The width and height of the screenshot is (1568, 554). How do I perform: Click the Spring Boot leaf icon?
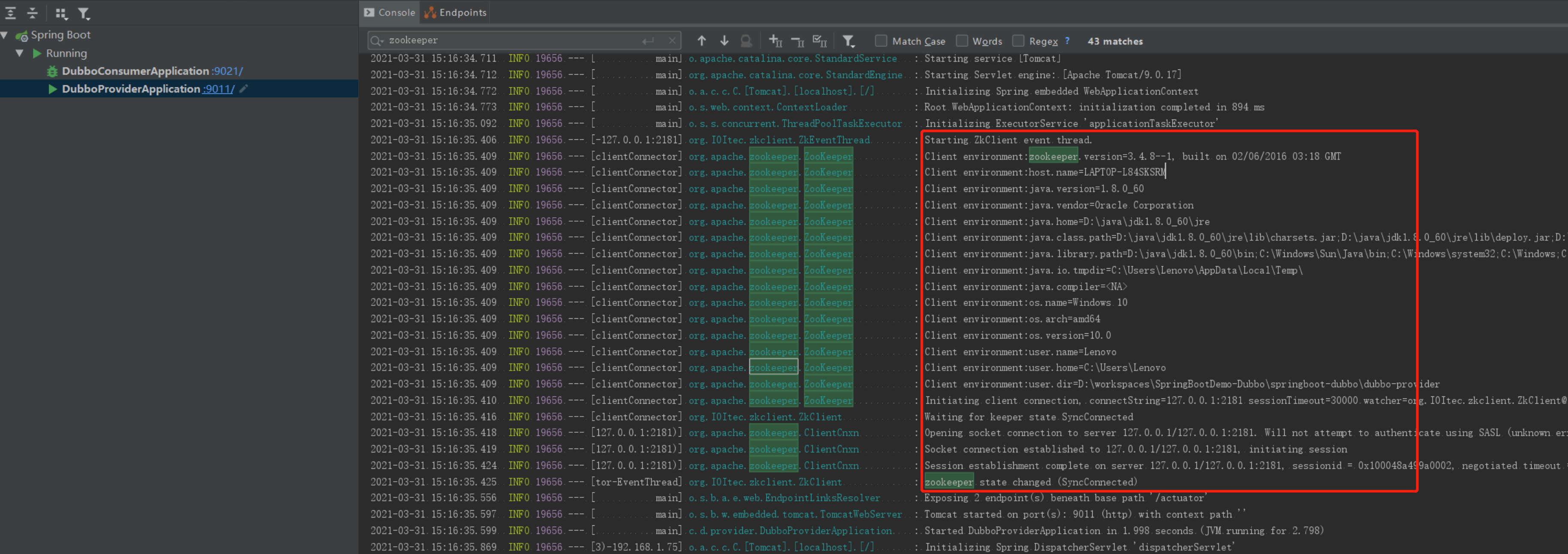(22, 36)
